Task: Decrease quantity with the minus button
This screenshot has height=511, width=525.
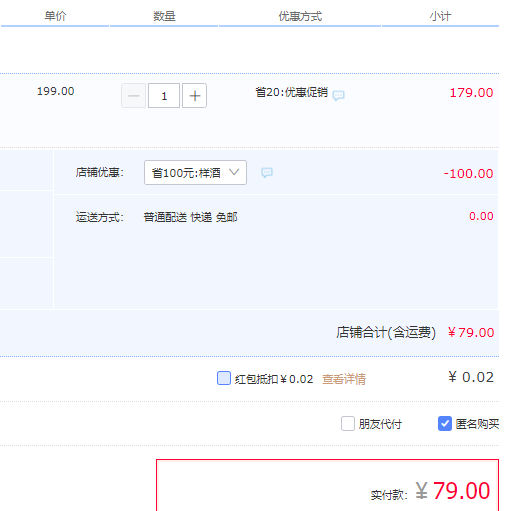Action: pyautogui.click(x=134, y=96)
